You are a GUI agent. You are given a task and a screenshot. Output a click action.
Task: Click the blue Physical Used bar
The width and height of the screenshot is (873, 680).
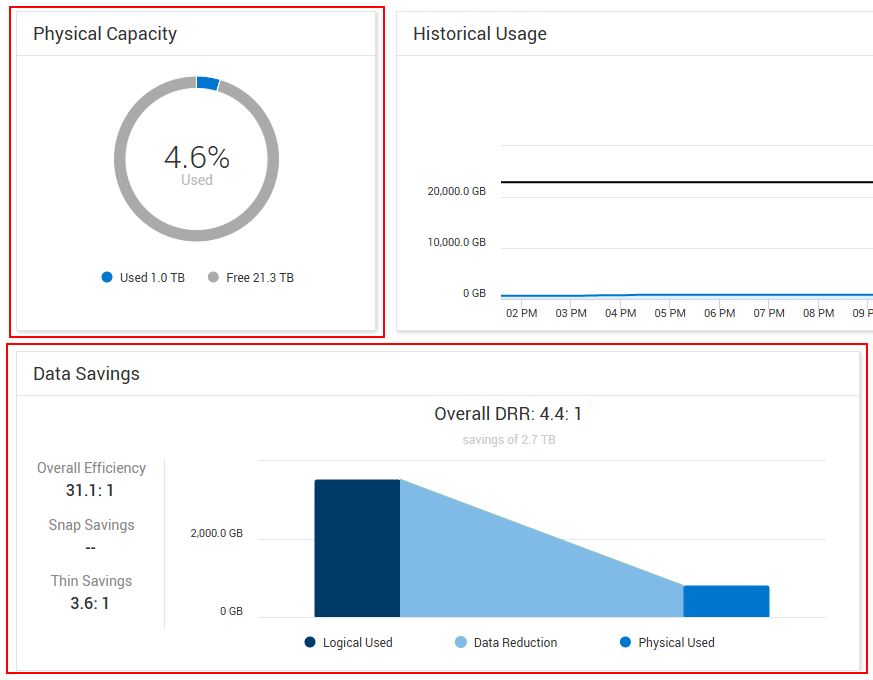point(726,601)
